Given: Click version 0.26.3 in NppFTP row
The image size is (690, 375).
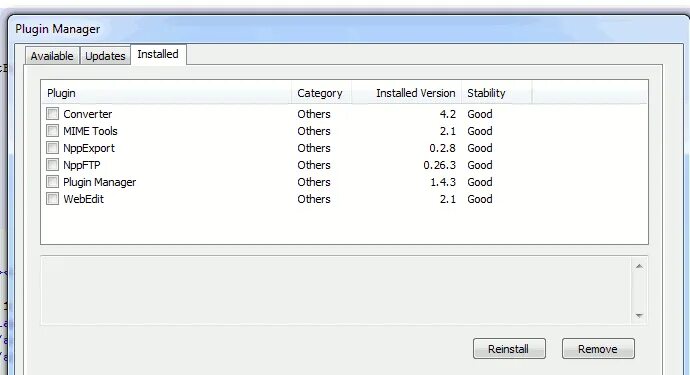Looking at the screenshot, I should [439, 165].
